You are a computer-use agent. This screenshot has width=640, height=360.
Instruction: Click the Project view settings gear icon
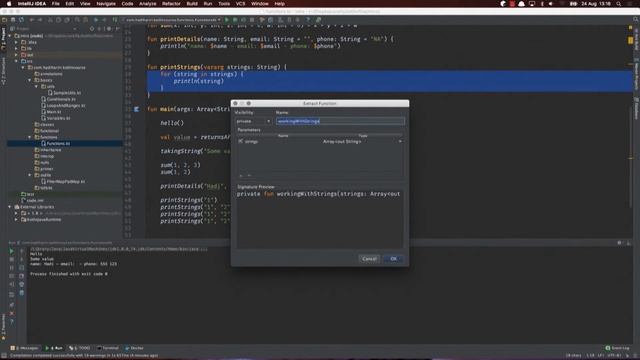(x=109, y=29)
